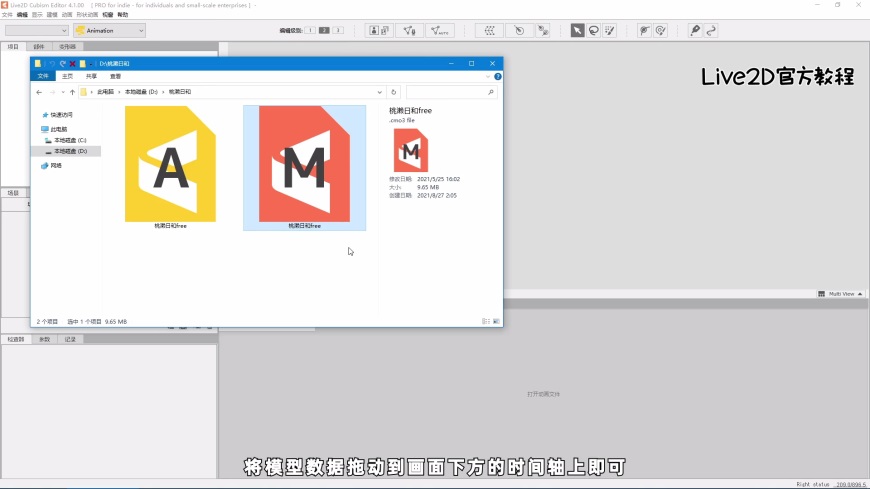Screen dimensions: 870x489
Task: Select the brush selection tool icon
Action: point(610,31)
